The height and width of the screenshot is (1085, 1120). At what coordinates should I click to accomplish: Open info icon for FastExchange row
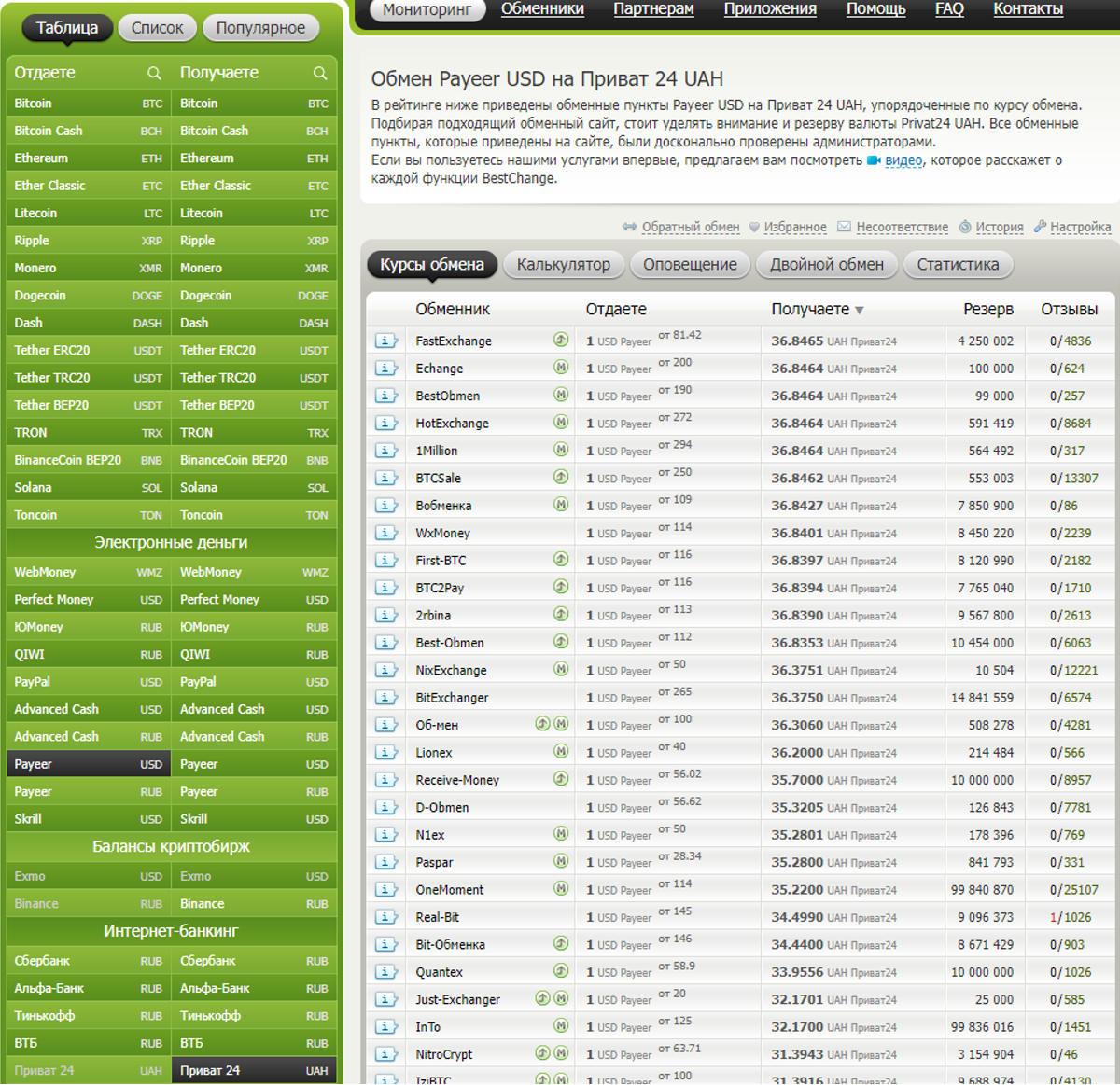(x=386, y=341)
